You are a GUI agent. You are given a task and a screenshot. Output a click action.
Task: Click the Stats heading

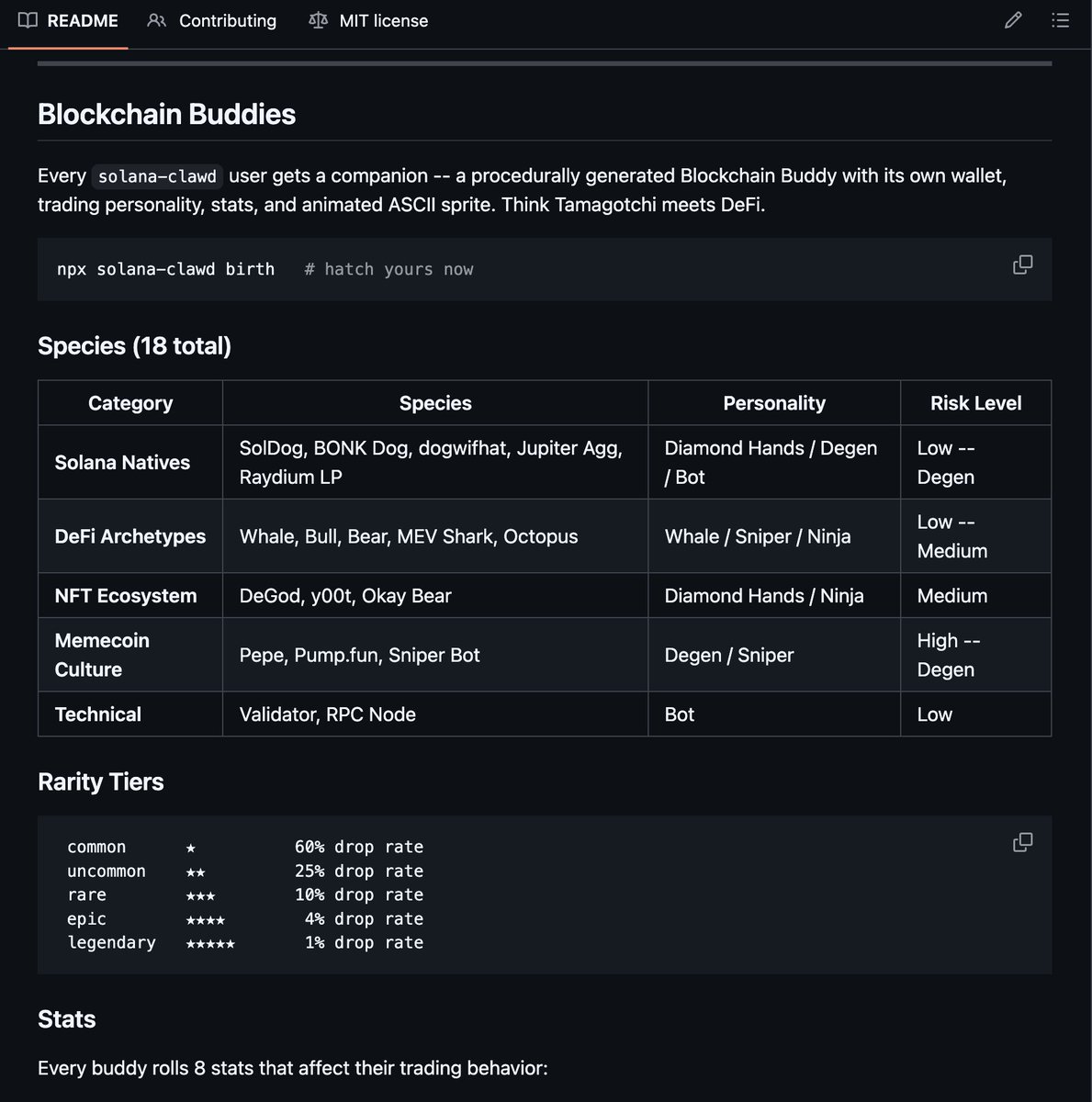pyautogui.click(x=66, y=1018)
